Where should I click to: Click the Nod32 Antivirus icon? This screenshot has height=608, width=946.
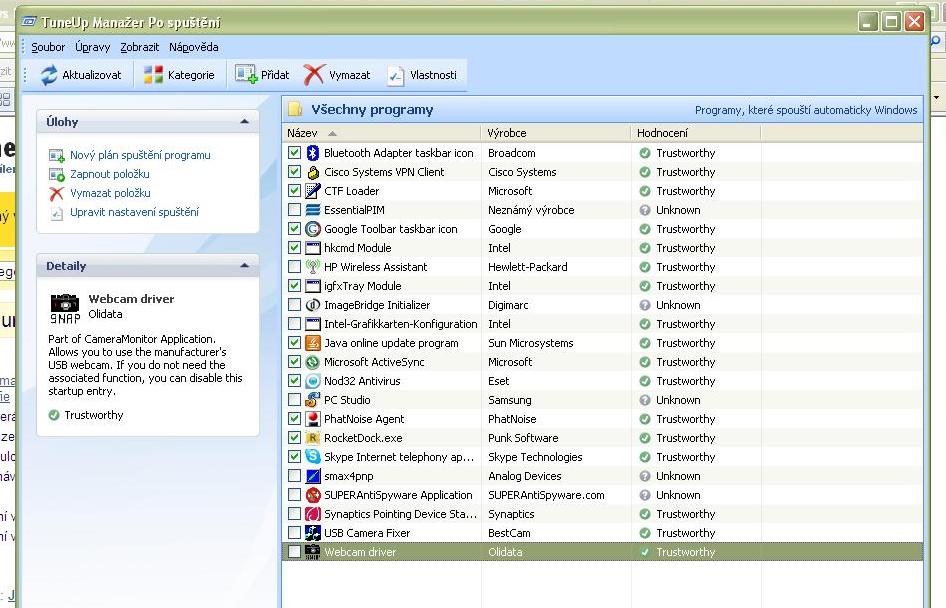[x=313, y=381]
